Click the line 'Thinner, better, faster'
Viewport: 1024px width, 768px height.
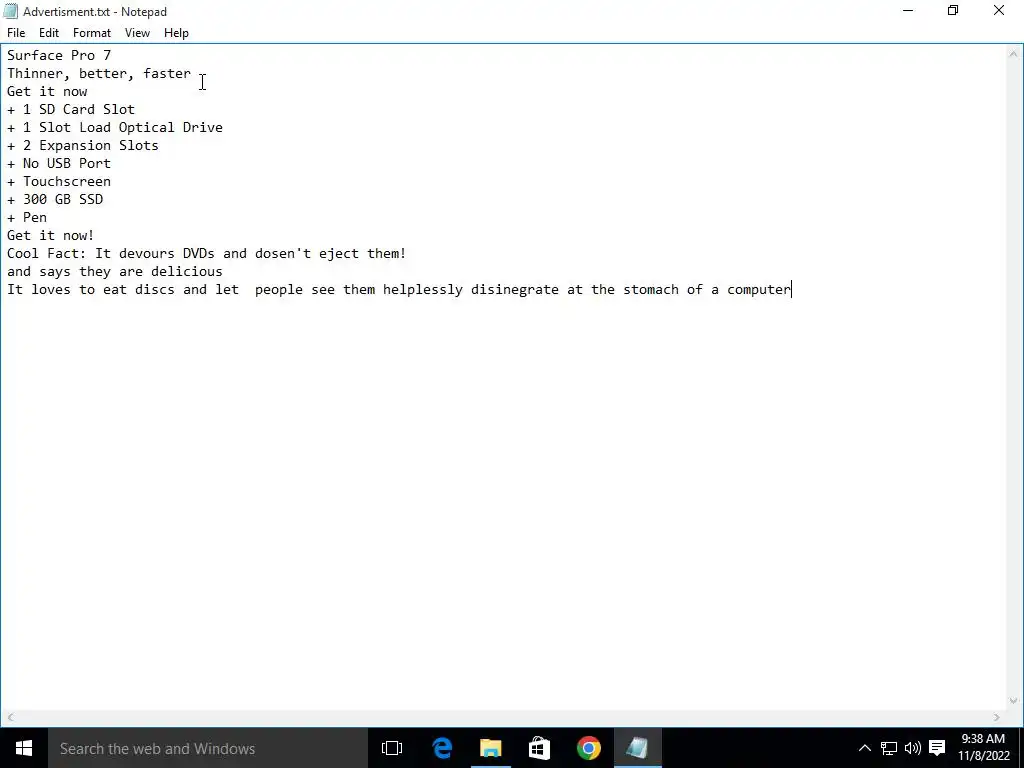click(x=99, y=73)
